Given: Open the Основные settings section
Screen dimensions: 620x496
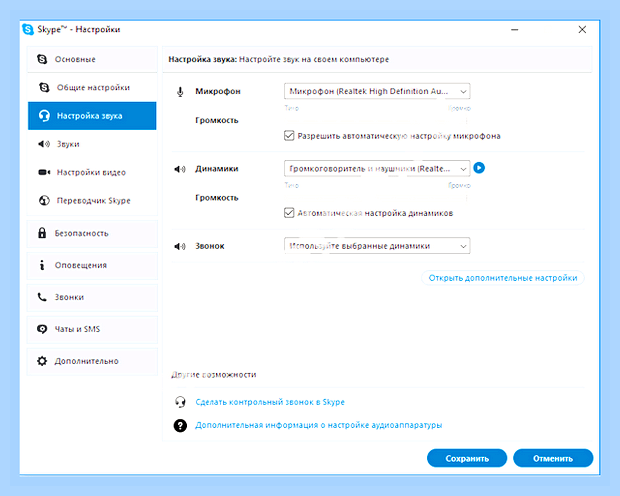Looking at the screenshot, I should click(x=92, y=59).
